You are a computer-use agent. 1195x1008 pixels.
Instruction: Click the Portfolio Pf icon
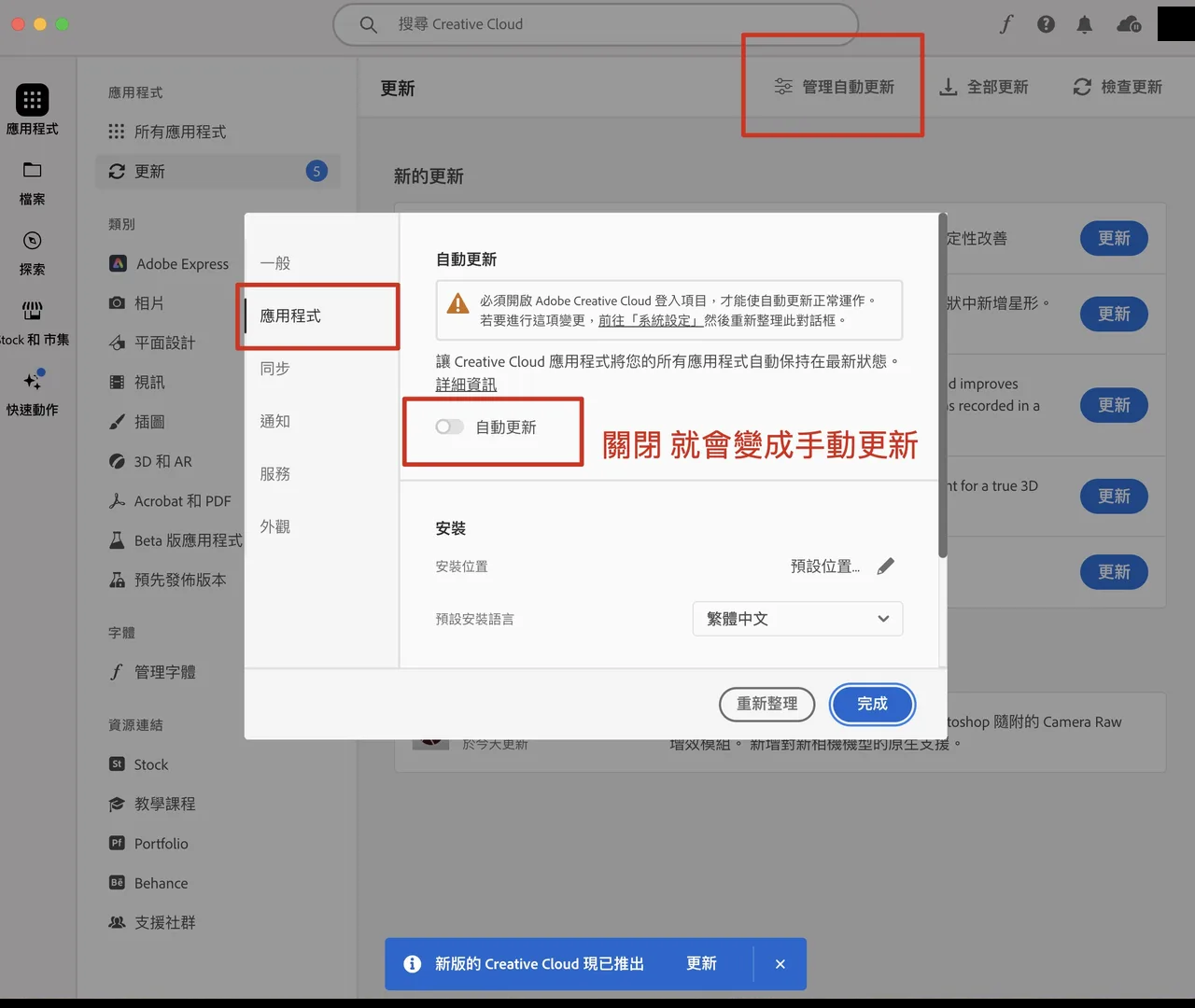117,843
